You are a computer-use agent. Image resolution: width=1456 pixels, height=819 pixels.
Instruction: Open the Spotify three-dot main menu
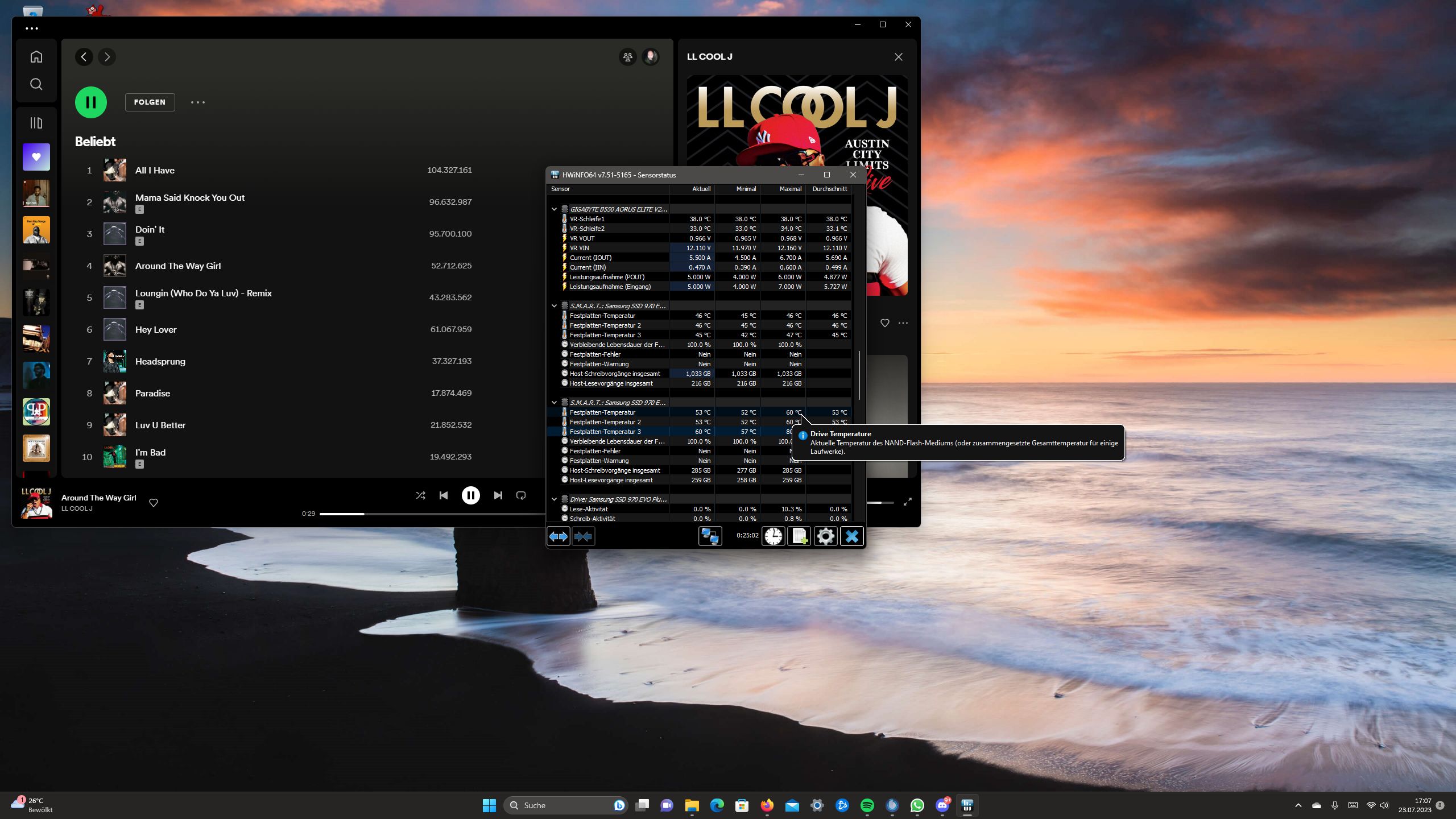[x=32, y=28]
